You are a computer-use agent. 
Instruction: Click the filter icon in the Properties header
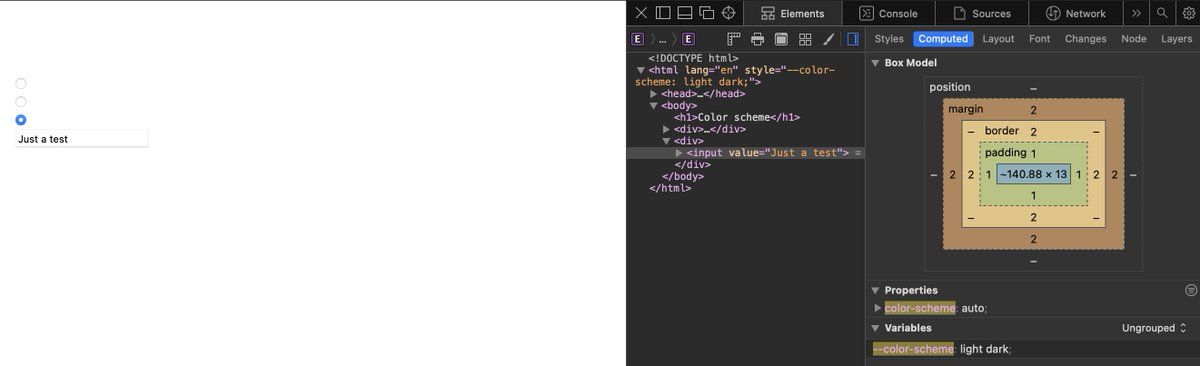pos(1191,290)
